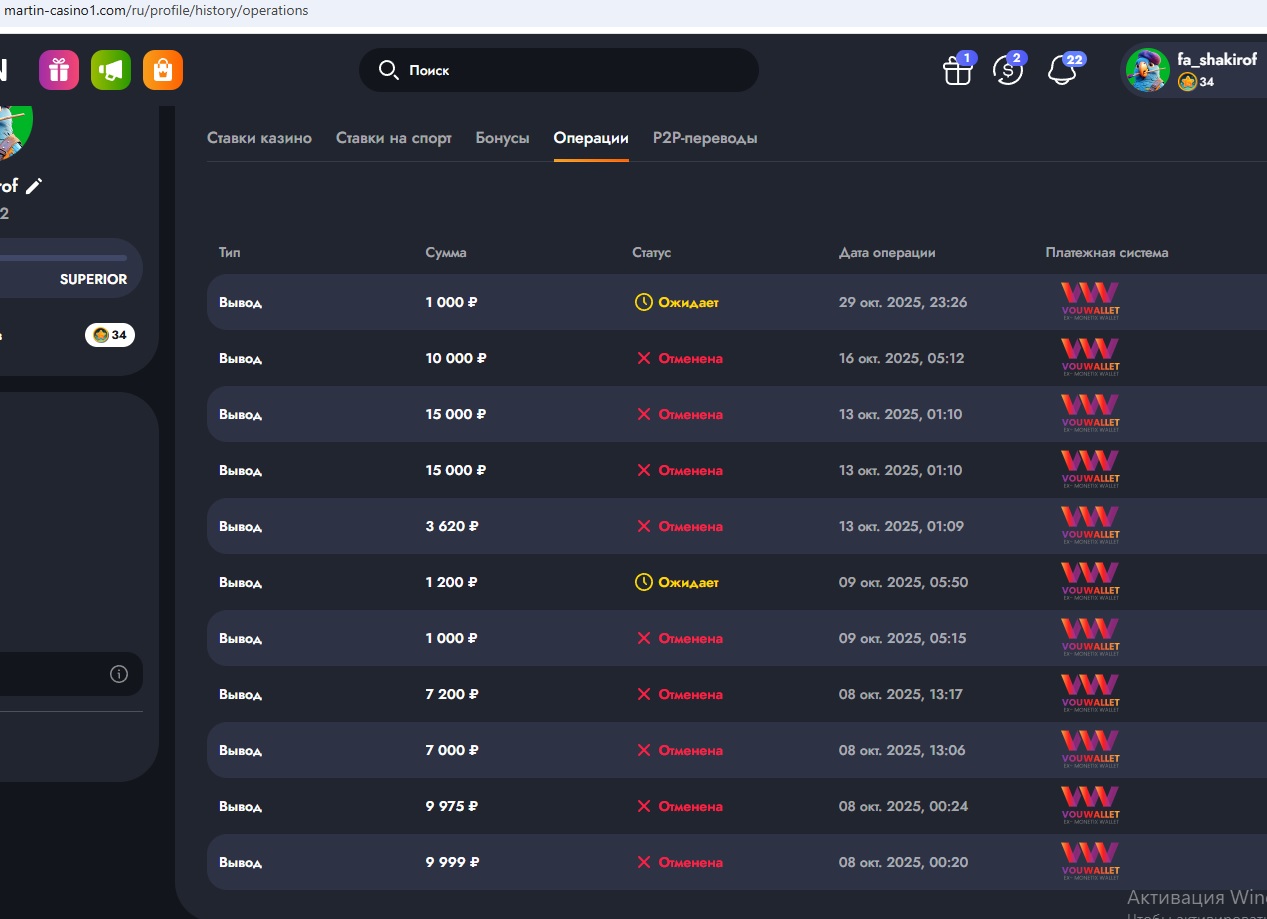Open the P2P-переводы tab
This screenshot has height=919, width=1267.
pos(705,138)
